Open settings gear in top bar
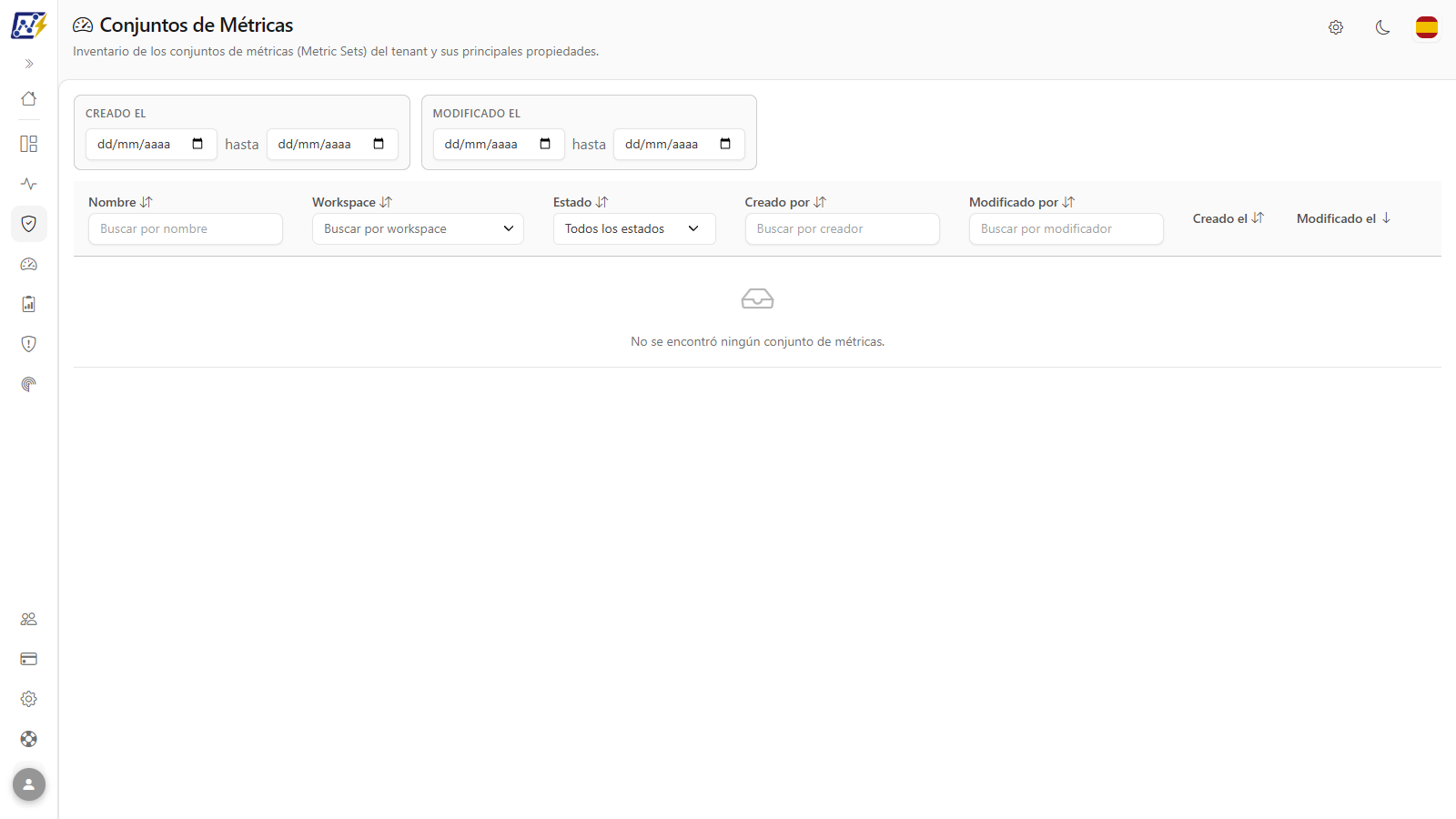The image size is (1456, 819). (x=1336, y=27)
